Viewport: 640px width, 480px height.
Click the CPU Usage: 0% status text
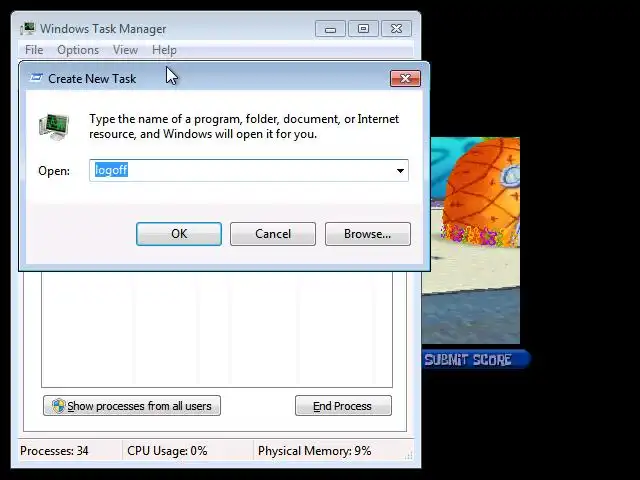[x=167, y=451]
